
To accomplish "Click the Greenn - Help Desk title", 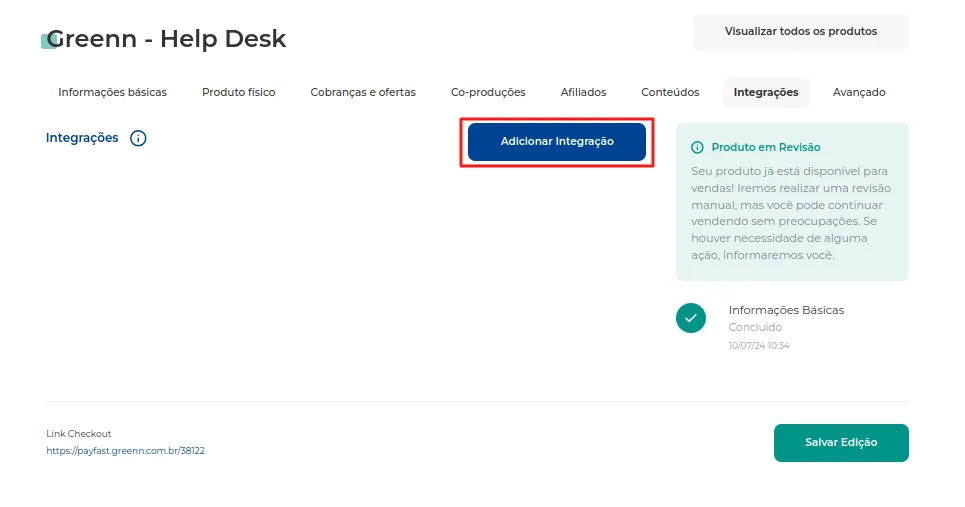I will click(166, 39).
